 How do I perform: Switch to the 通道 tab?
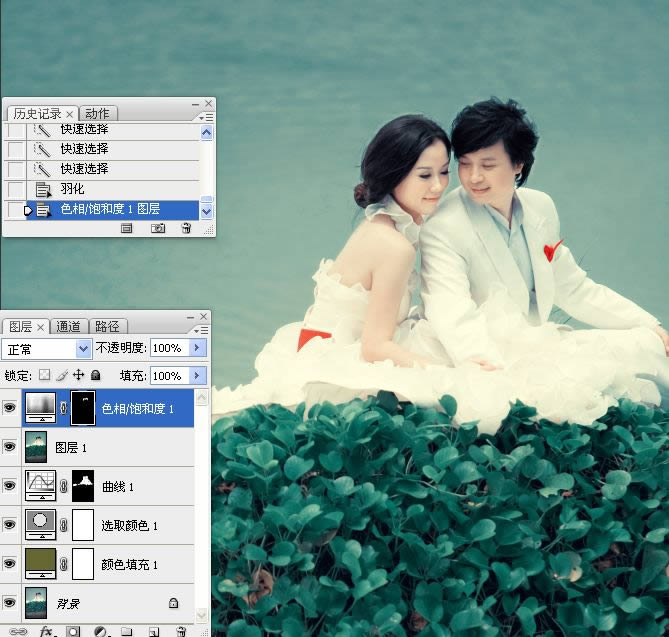[x=69, y=326]
